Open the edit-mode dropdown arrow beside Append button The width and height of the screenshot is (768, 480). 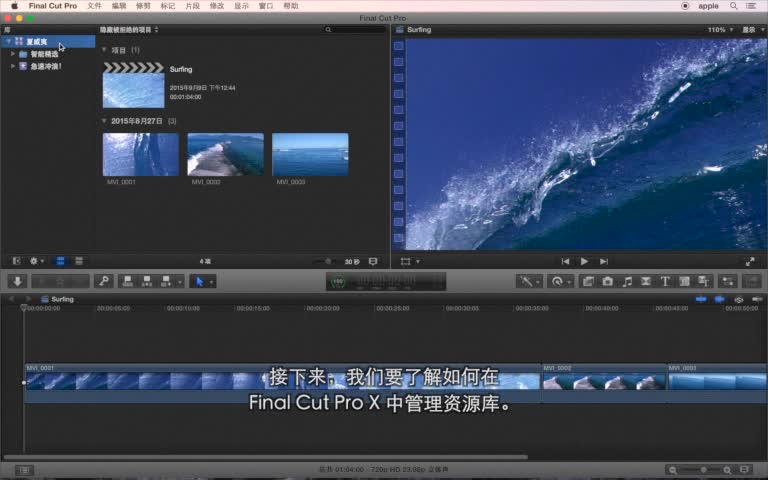180,282
